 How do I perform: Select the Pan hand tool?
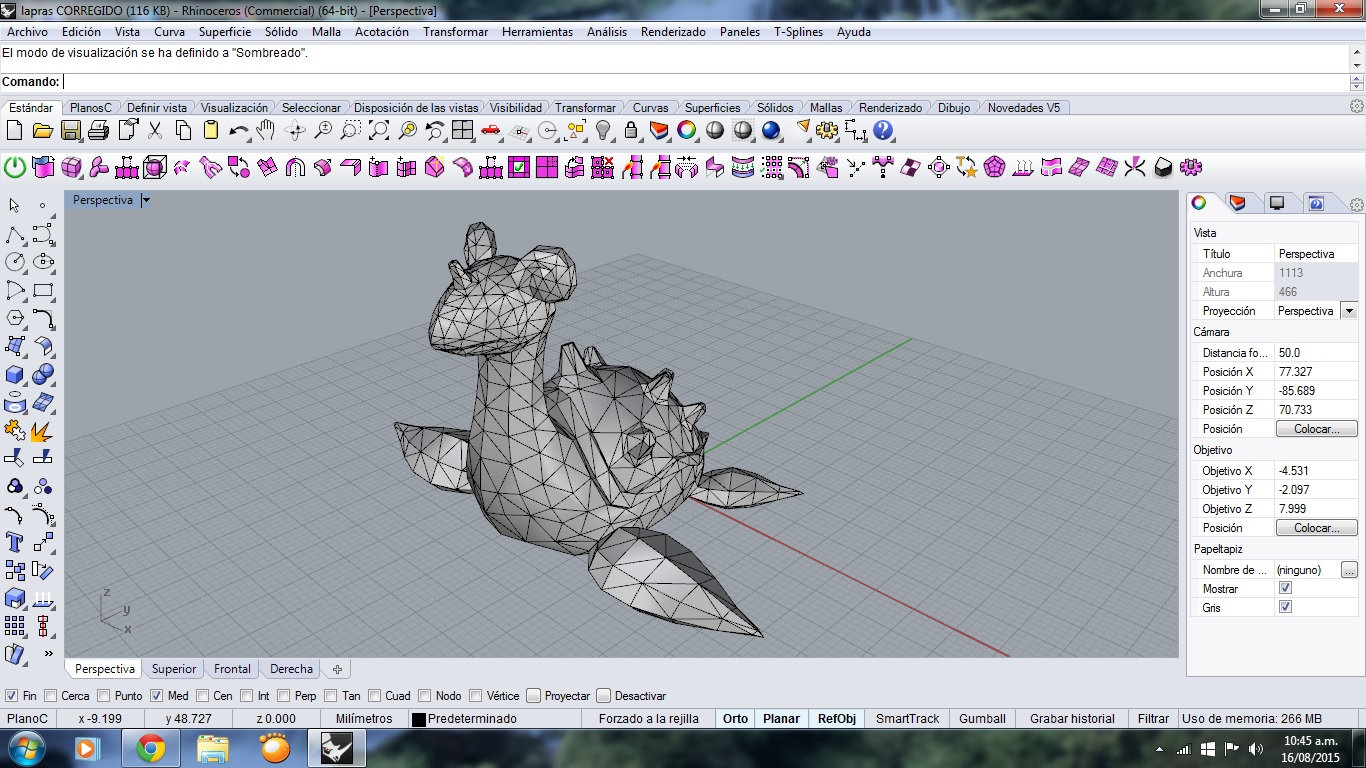pos(266,130)
